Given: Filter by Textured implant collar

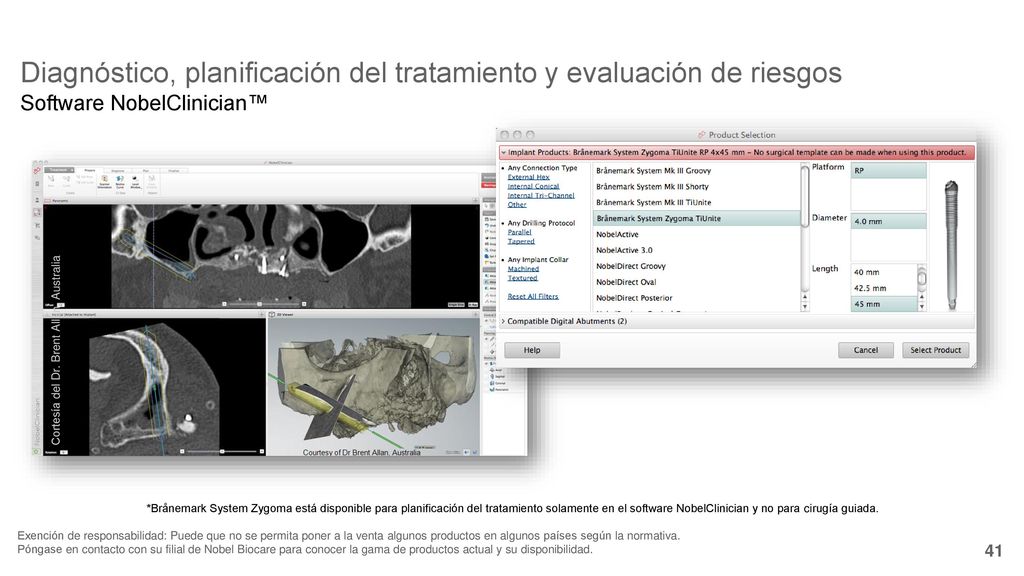Looking at the screenshot, I should 522,278.
